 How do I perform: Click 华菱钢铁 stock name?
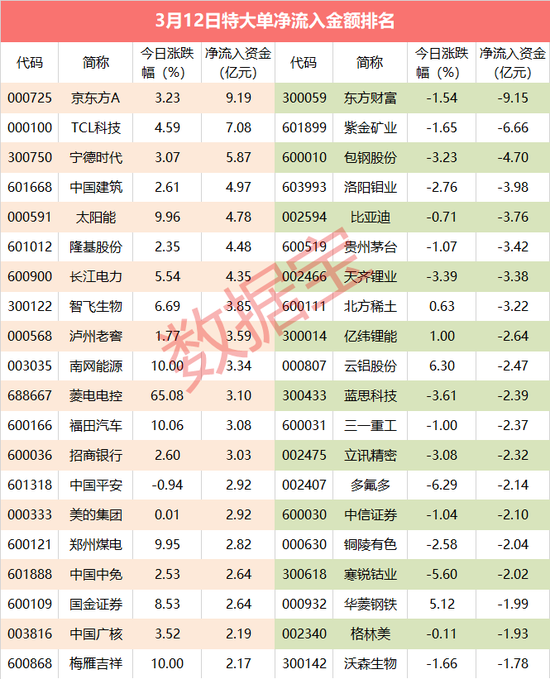[x=370, y=604]
